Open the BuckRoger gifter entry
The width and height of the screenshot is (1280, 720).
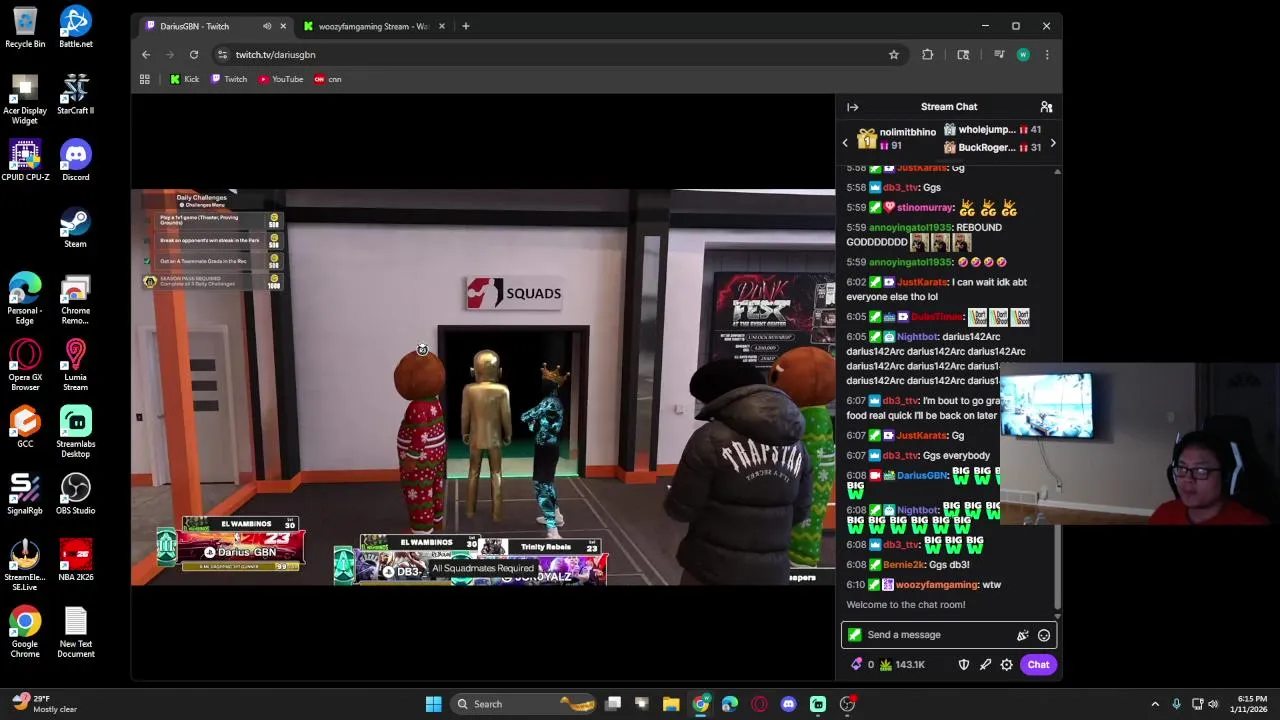pyautogui.click(x=992, y=148)
